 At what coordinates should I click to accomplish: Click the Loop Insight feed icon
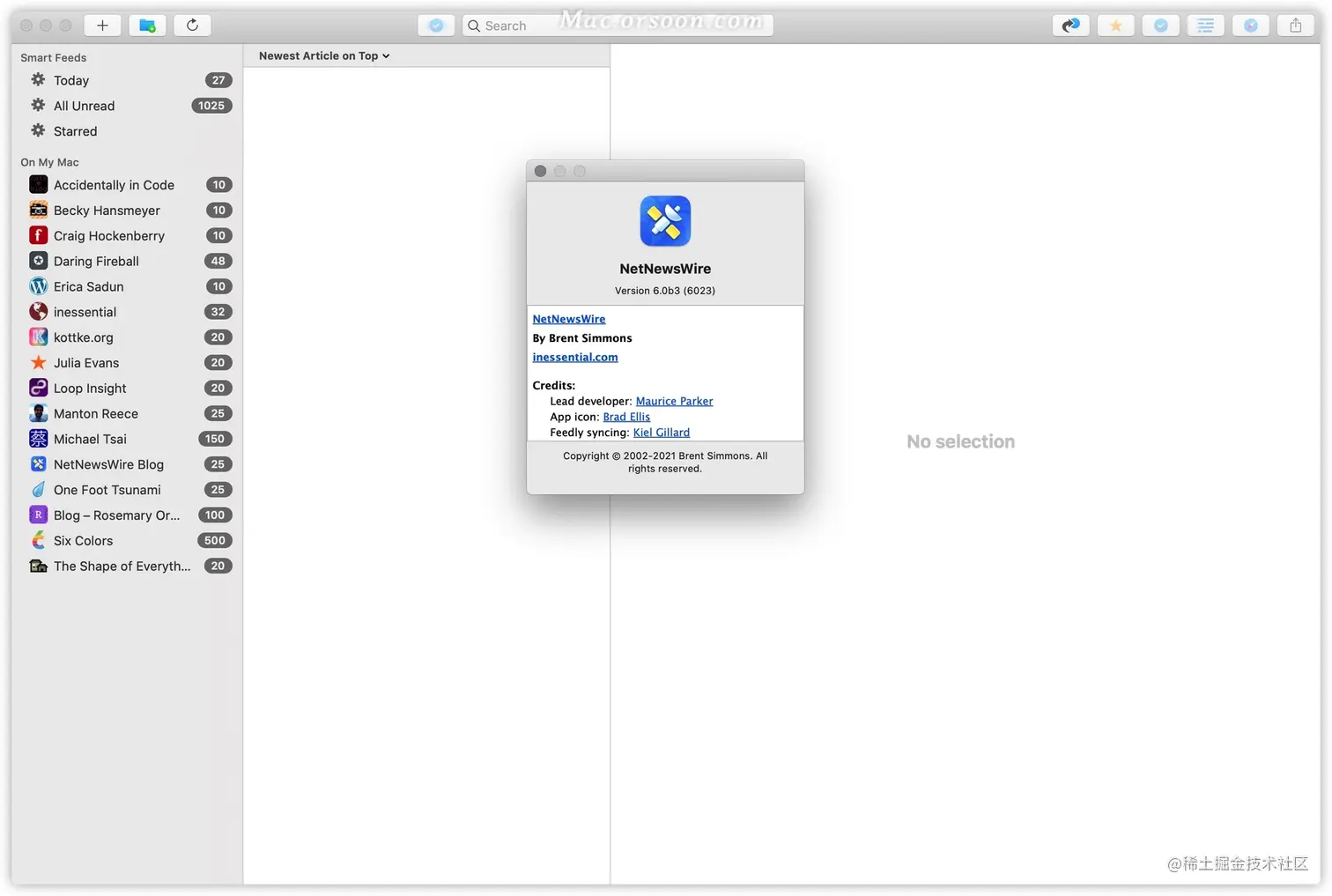pos(39,388)
